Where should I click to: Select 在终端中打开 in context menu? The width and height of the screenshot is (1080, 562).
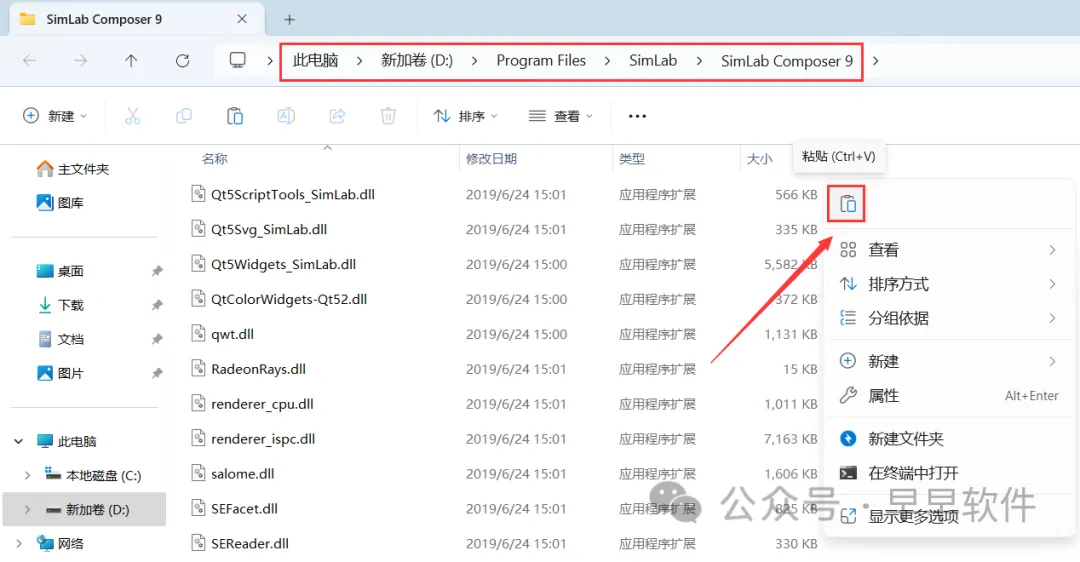(x=950, y=472)
